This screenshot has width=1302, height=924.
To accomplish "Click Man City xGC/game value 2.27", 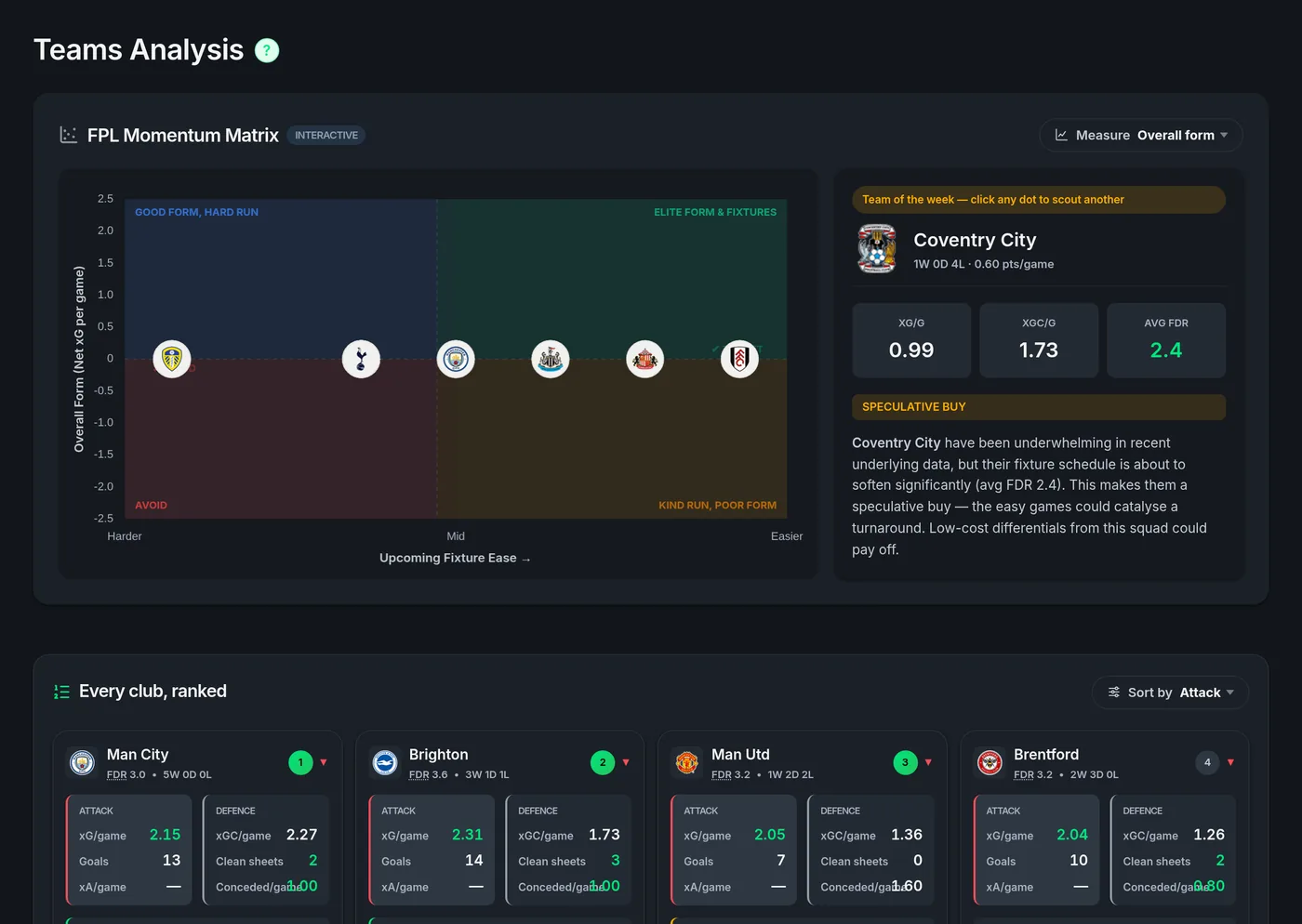I will 302,835.
